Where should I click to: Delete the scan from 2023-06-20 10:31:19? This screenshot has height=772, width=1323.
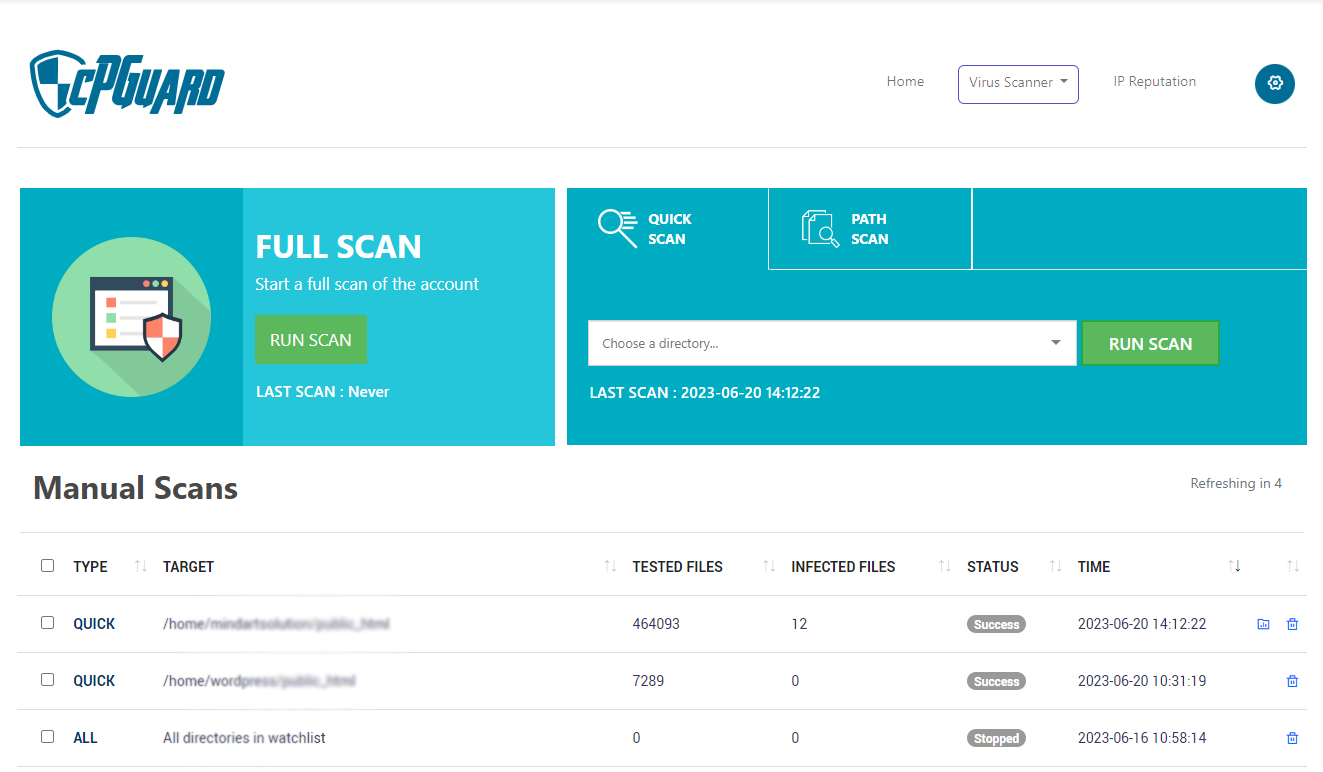(x=1292, y=681)
